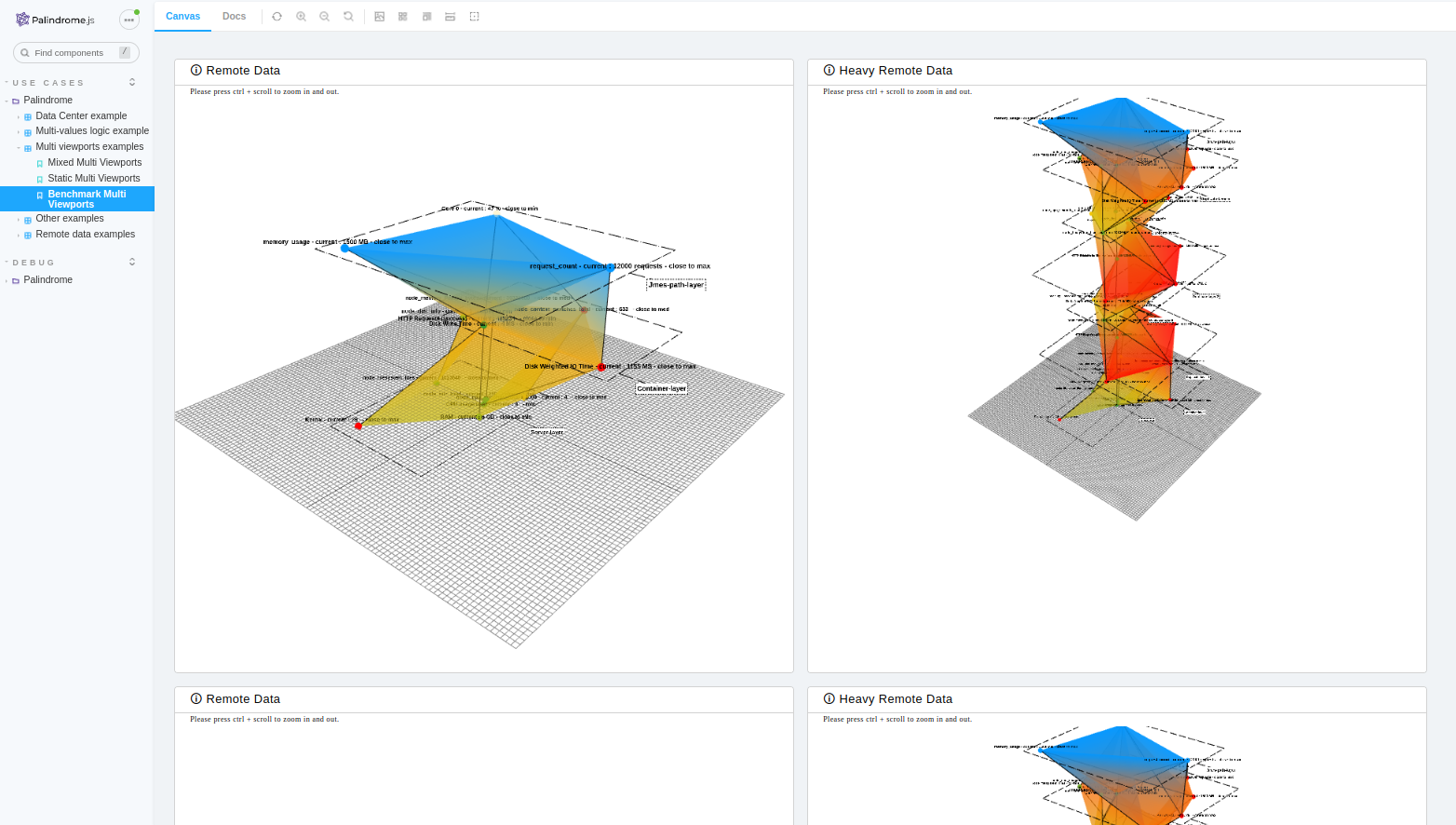The height and width of the screenshot is (825, 1456).
Task: Click the remount component icon
Action: click(276, 17)
